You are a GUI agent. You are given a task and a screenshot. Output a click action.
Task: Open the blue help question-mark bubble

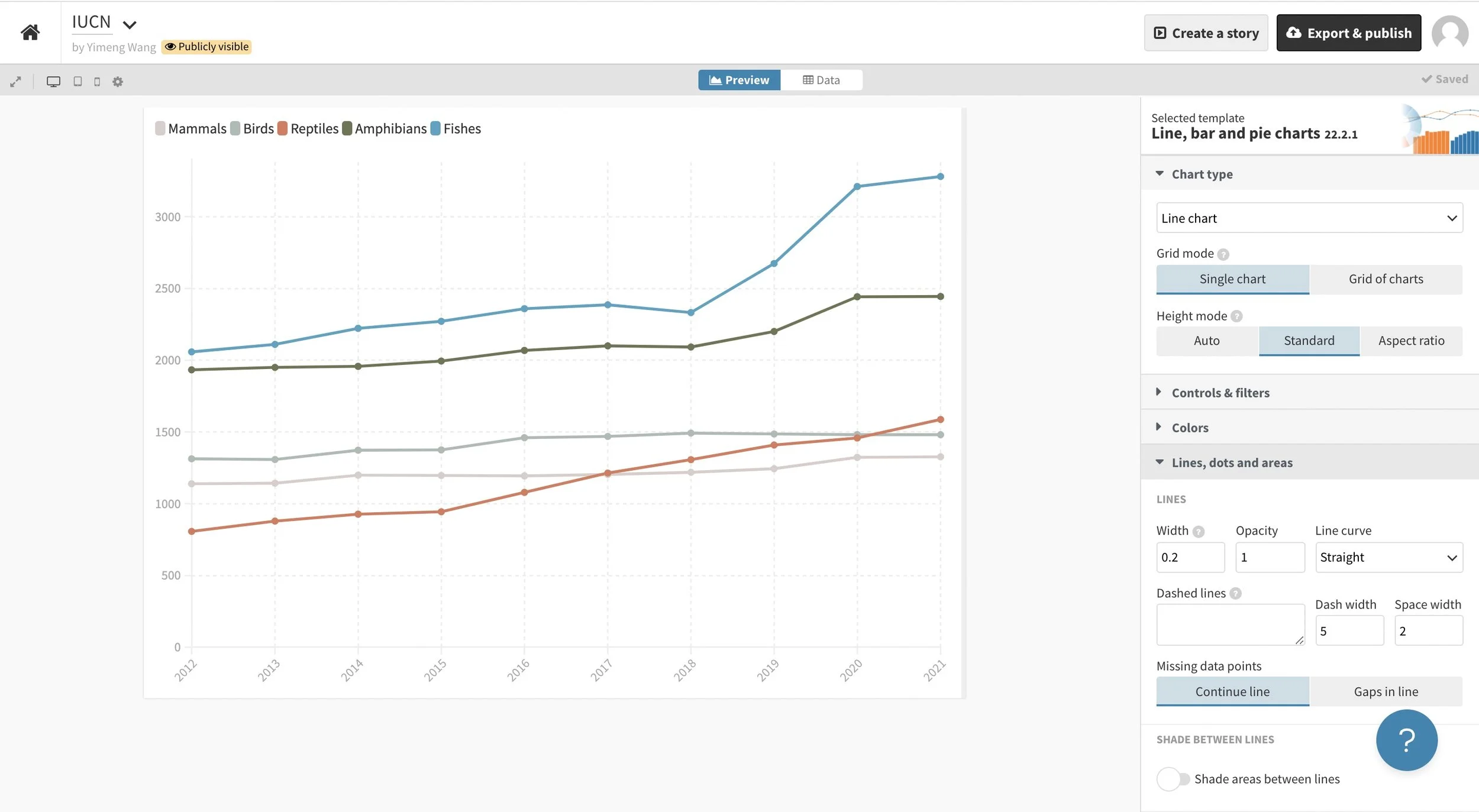pyautogui.click(x=1406, y=740)
